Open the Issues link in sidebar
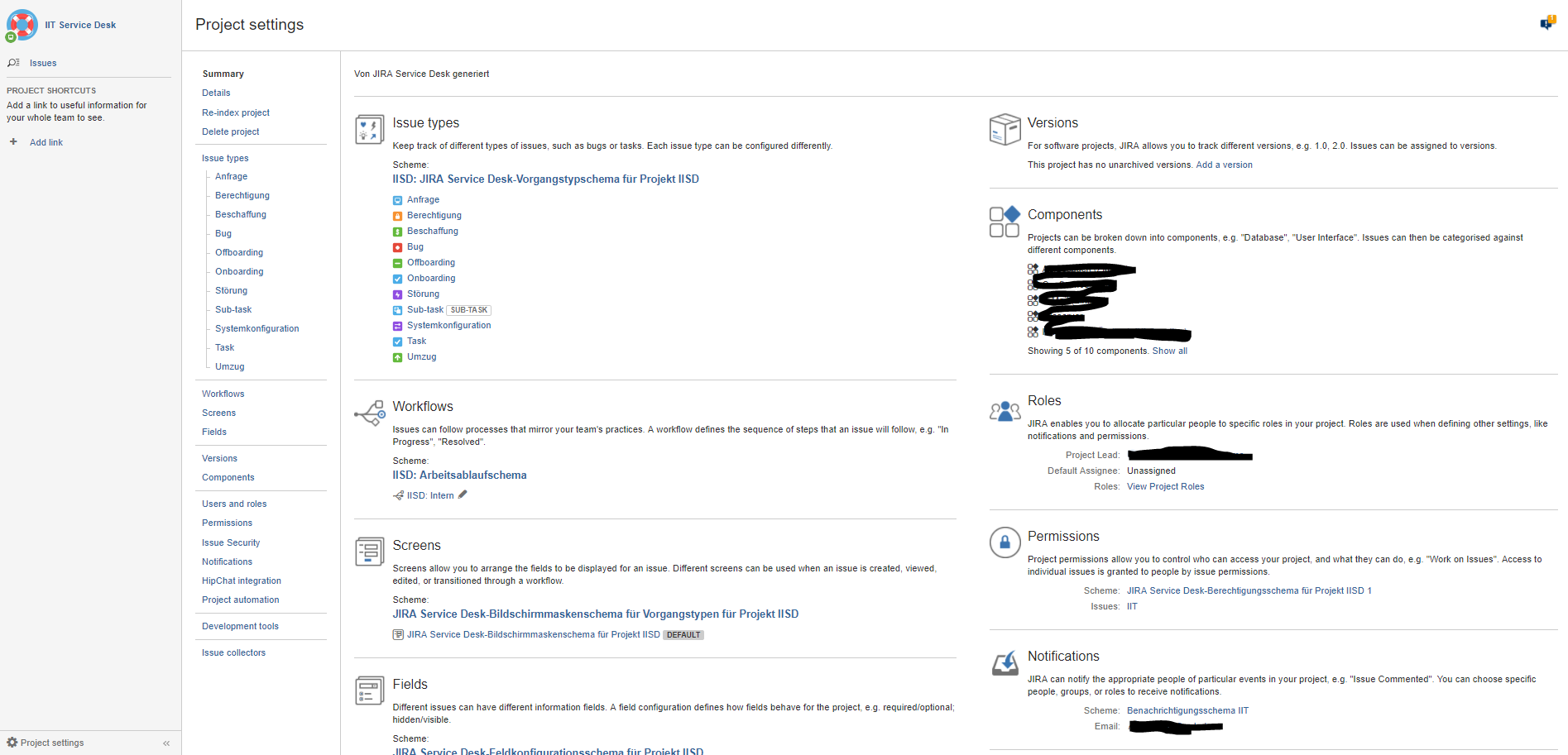This screenshot has height=755, width=1568. (x=43, y=63)
